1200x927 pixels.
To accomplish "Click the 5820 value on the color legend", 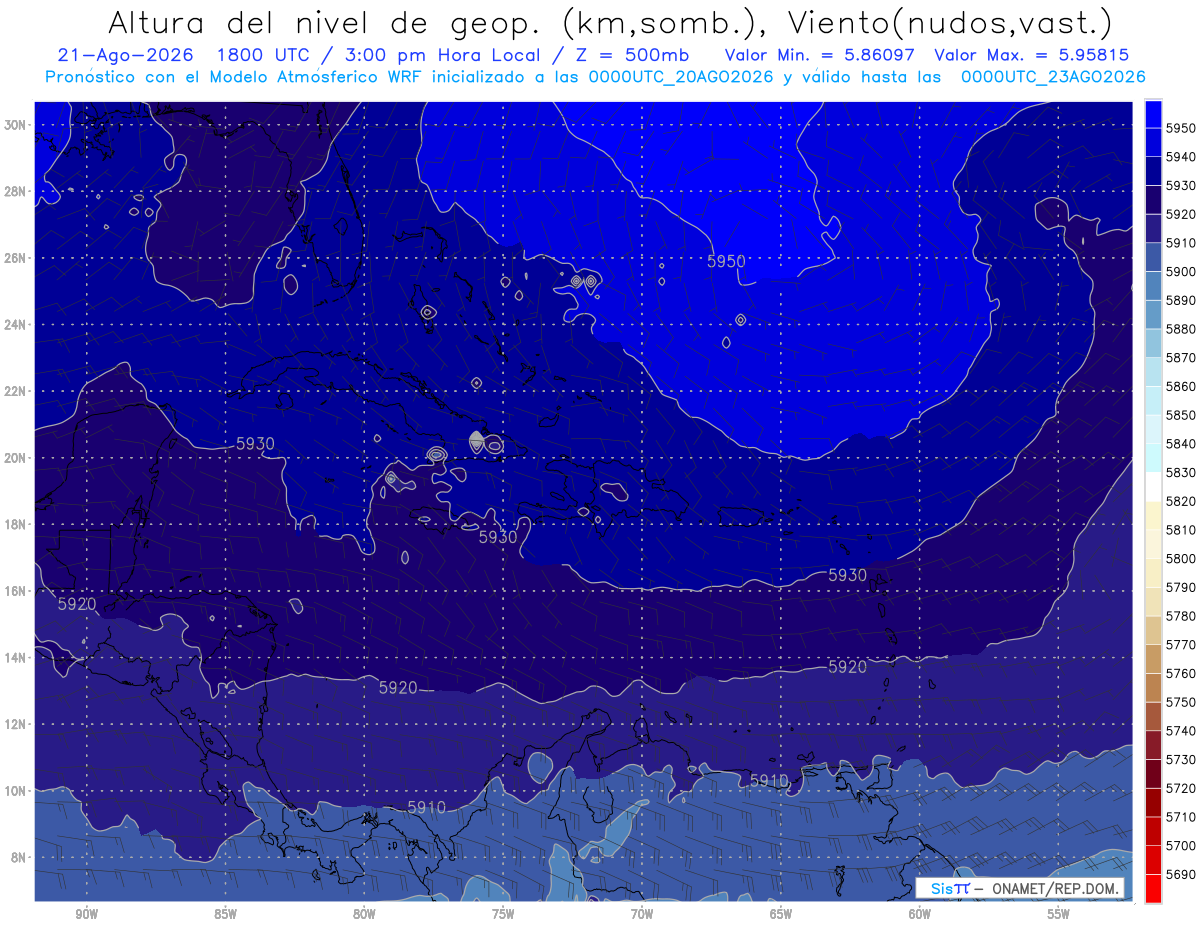I will click(1181, 501).
